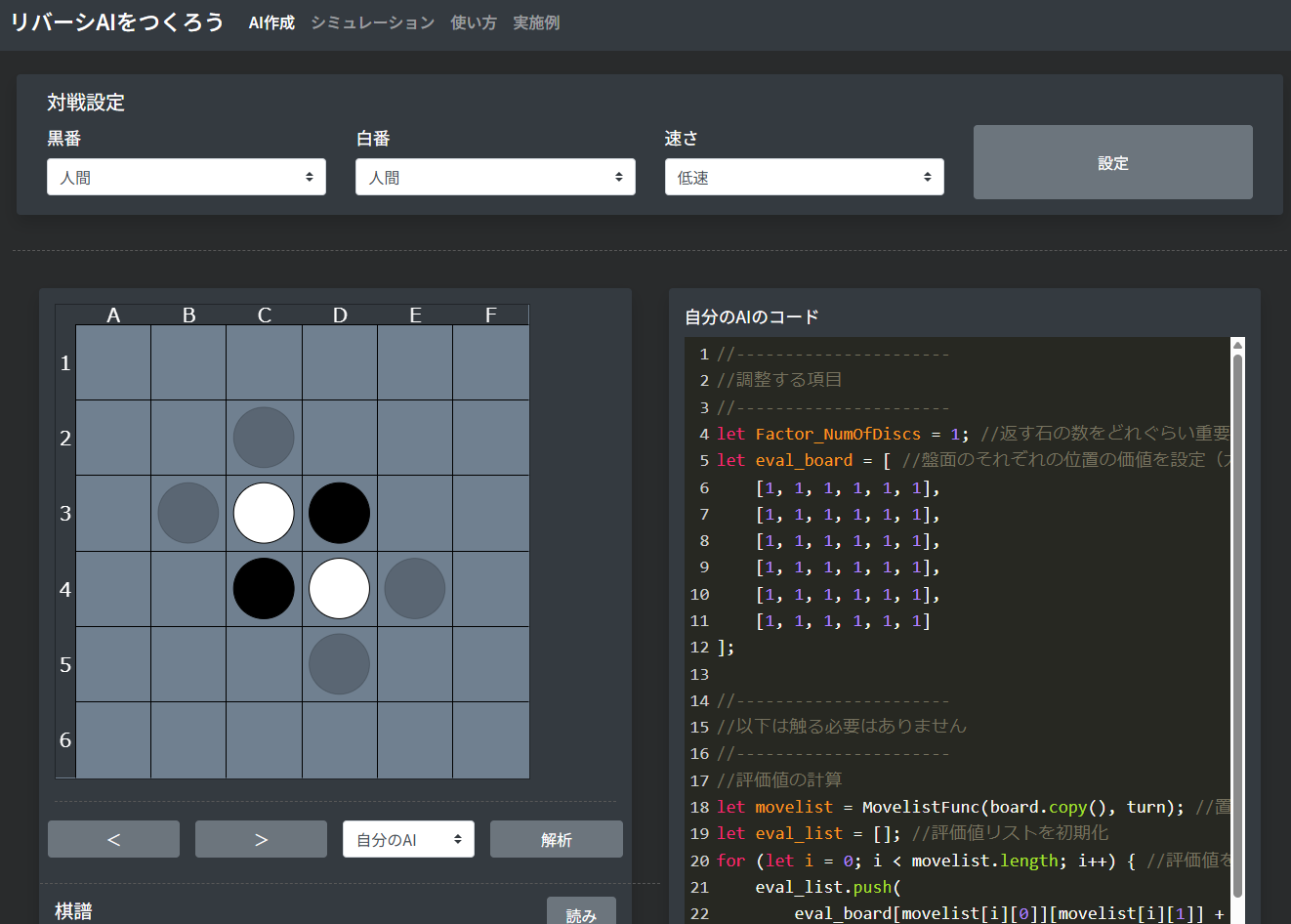Viewport: 1291px width, 924px height.
Task: Place a disc on hint square E4
Action: 415,589
